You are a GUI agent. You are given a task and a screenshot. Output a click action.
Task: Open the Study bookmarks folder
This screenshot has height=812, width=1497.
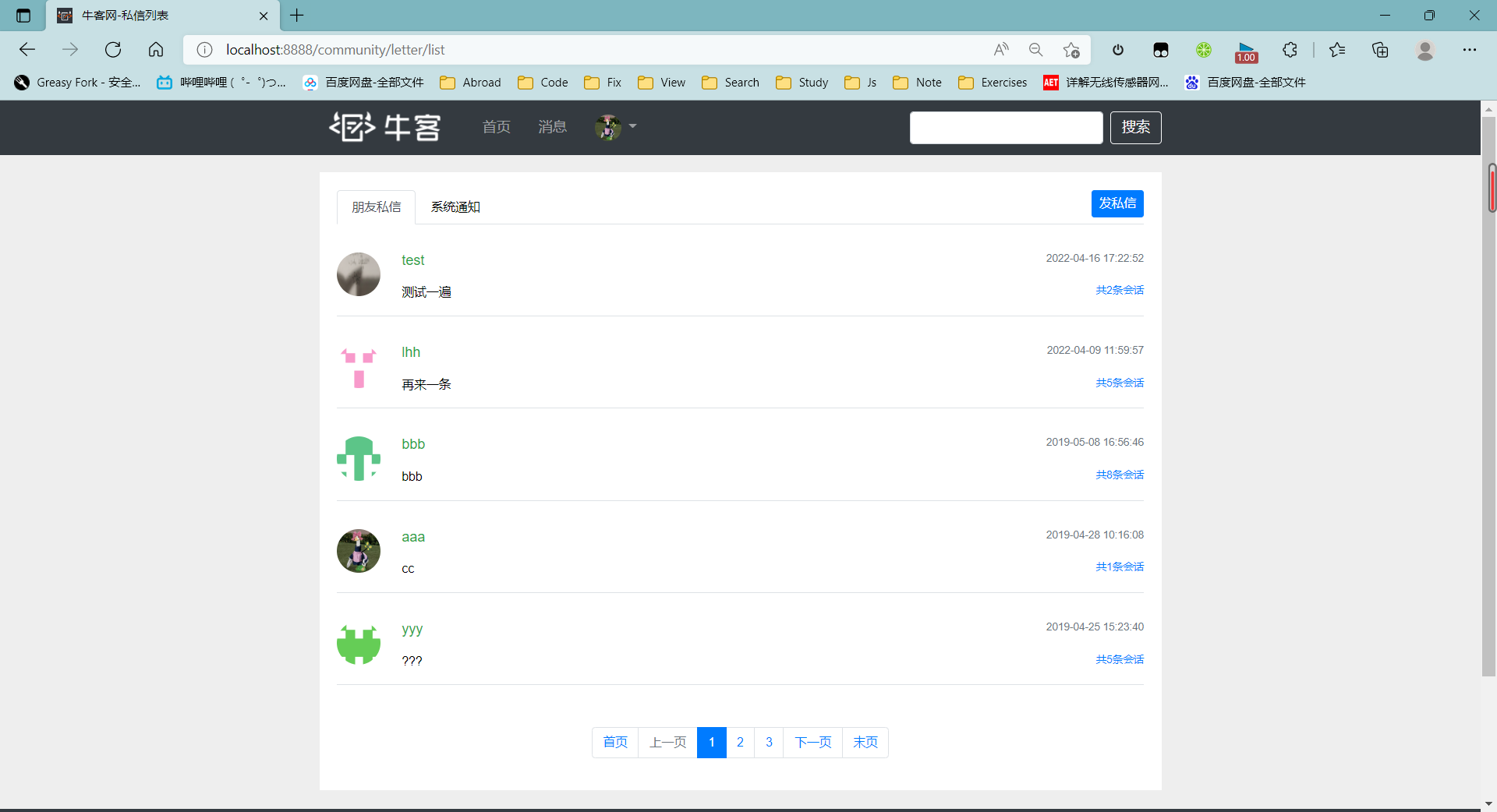pos(802,83)
